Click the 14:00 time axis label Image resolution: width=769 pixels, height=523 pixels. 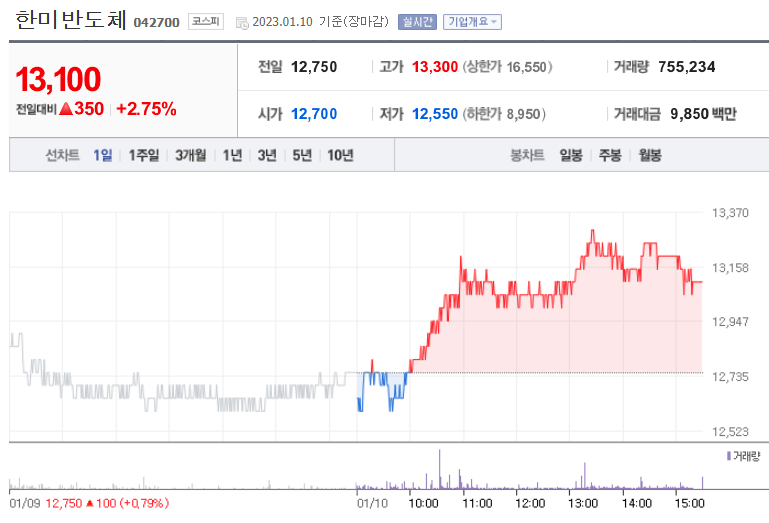(x=637, y=503)
